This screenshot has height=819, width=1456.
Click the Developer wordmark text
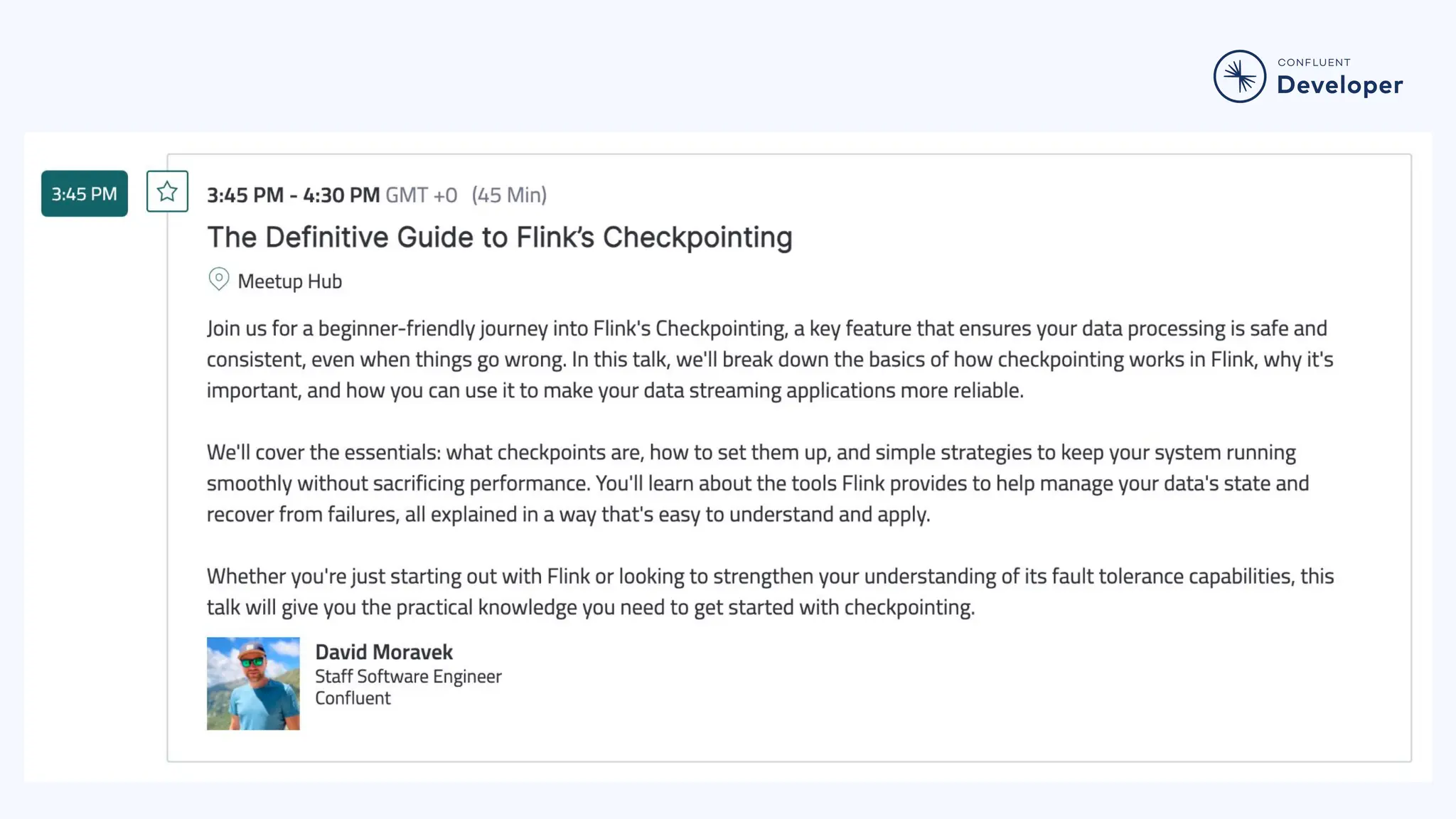(1339, 85)
